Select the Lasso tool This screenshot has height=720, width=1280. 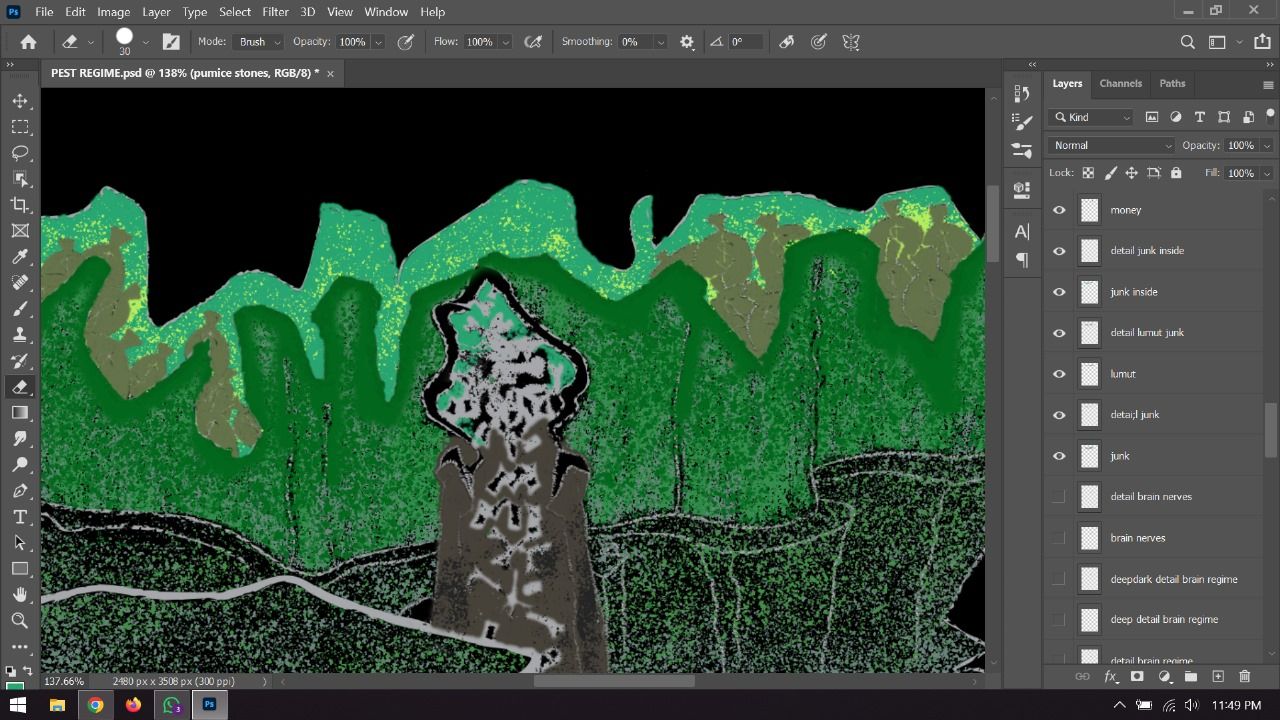[x=20, y=153]
